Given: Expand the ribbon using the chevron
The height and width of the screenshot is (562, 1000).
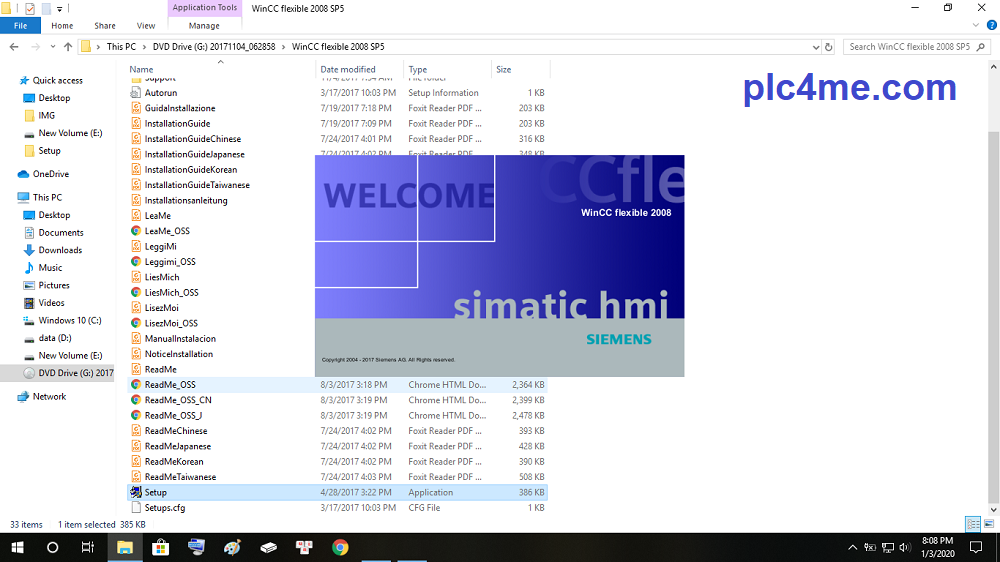Looking at the screenshot, I should [975, 25].
